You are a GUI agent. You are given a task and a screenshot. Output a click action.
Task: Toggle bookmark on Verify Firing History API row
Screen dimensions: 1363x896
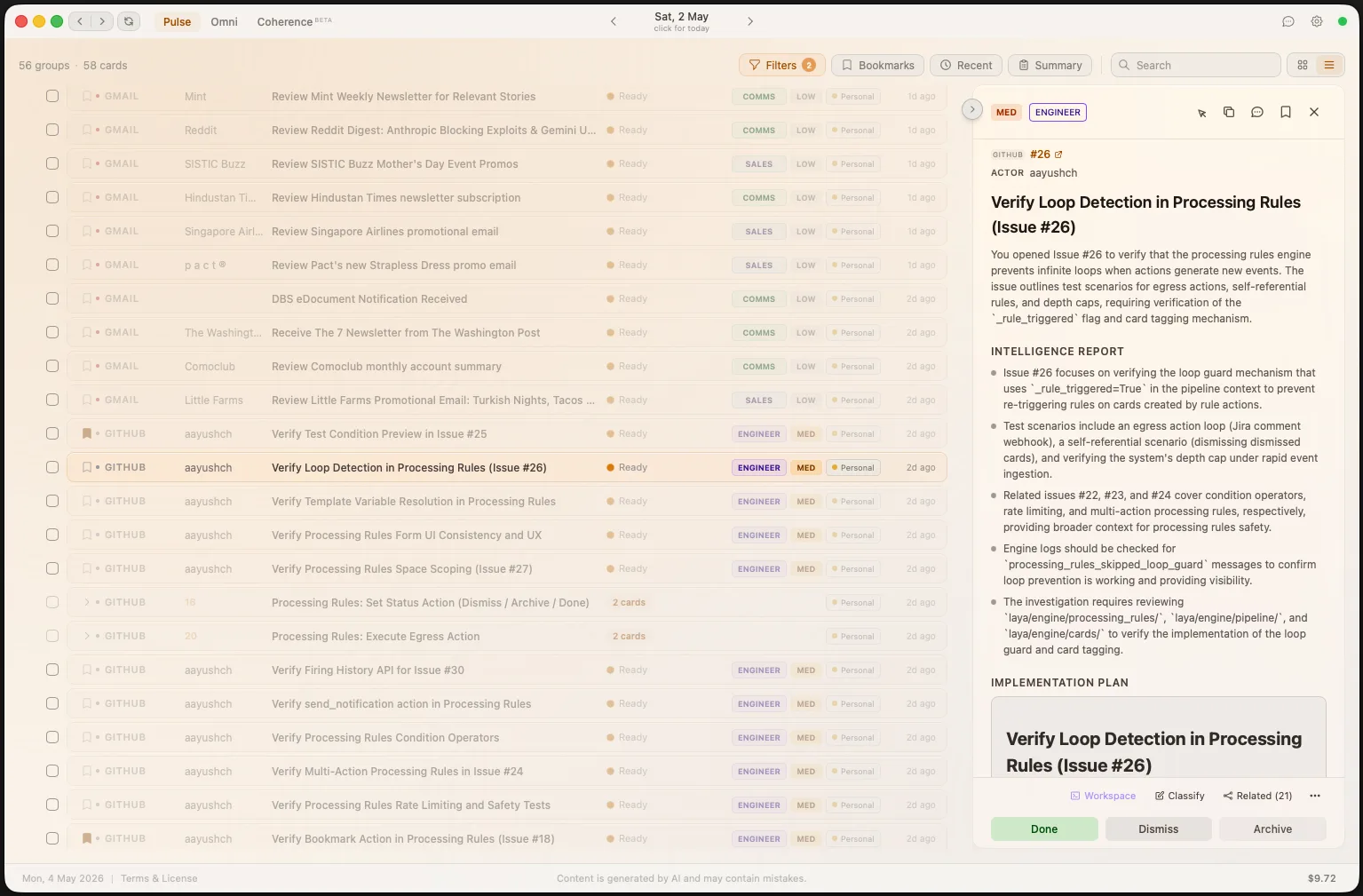(86, 670)
